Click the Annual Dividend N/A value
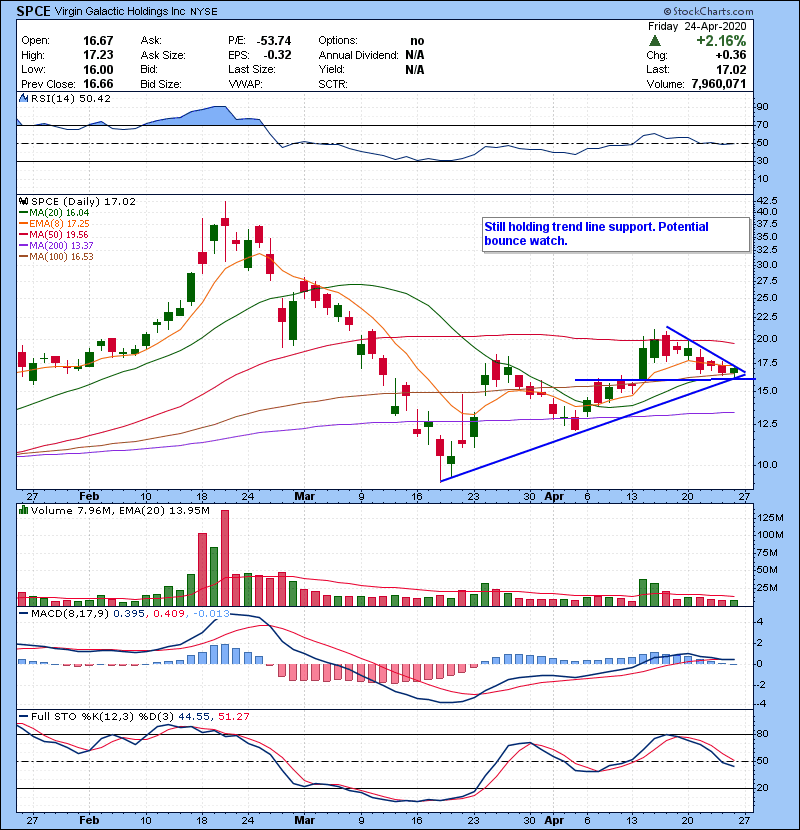Image resolution: width=800 pixels, height=830 pixels. (x=415, y=55)
